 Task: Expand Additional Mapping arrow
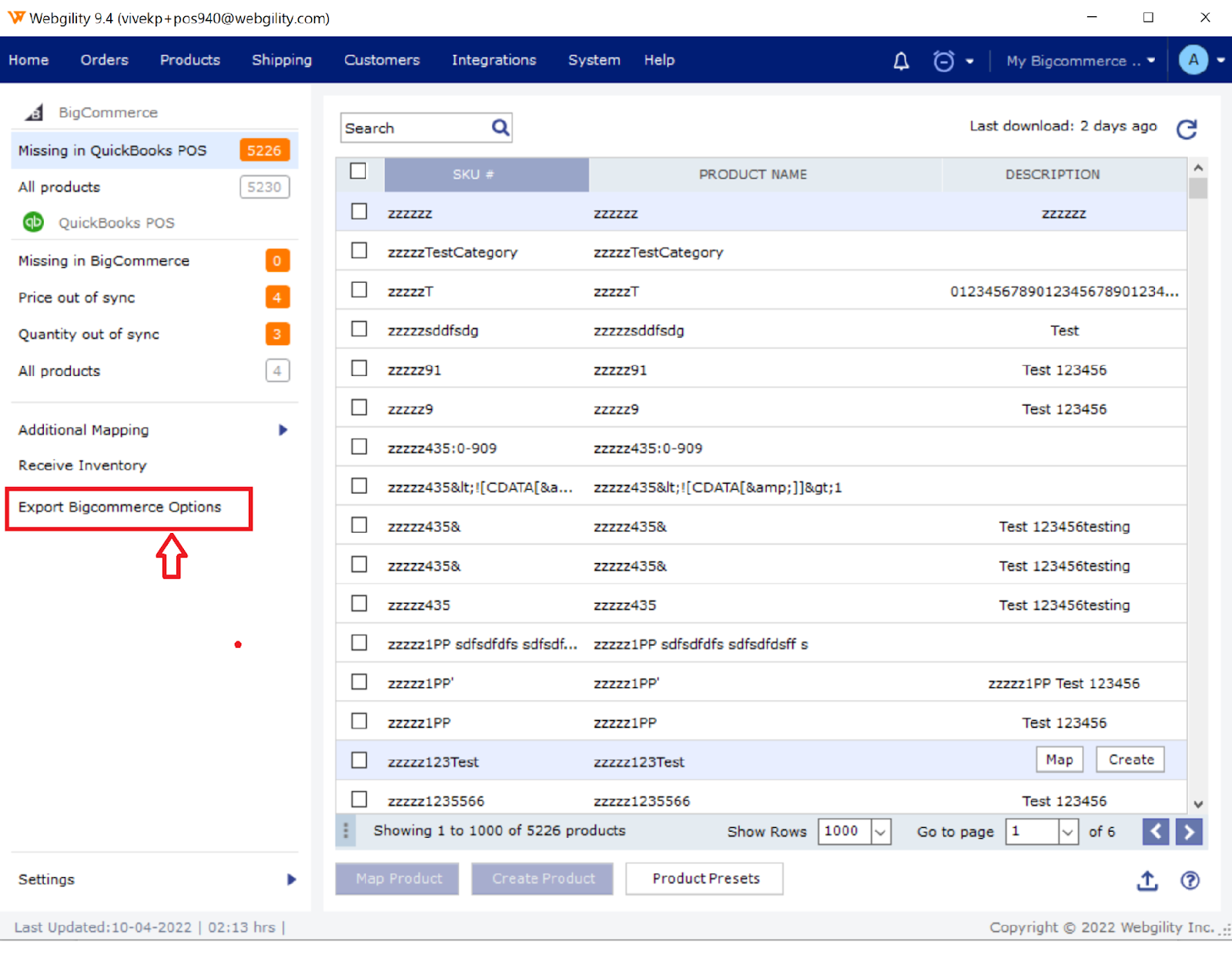point(283,430)
